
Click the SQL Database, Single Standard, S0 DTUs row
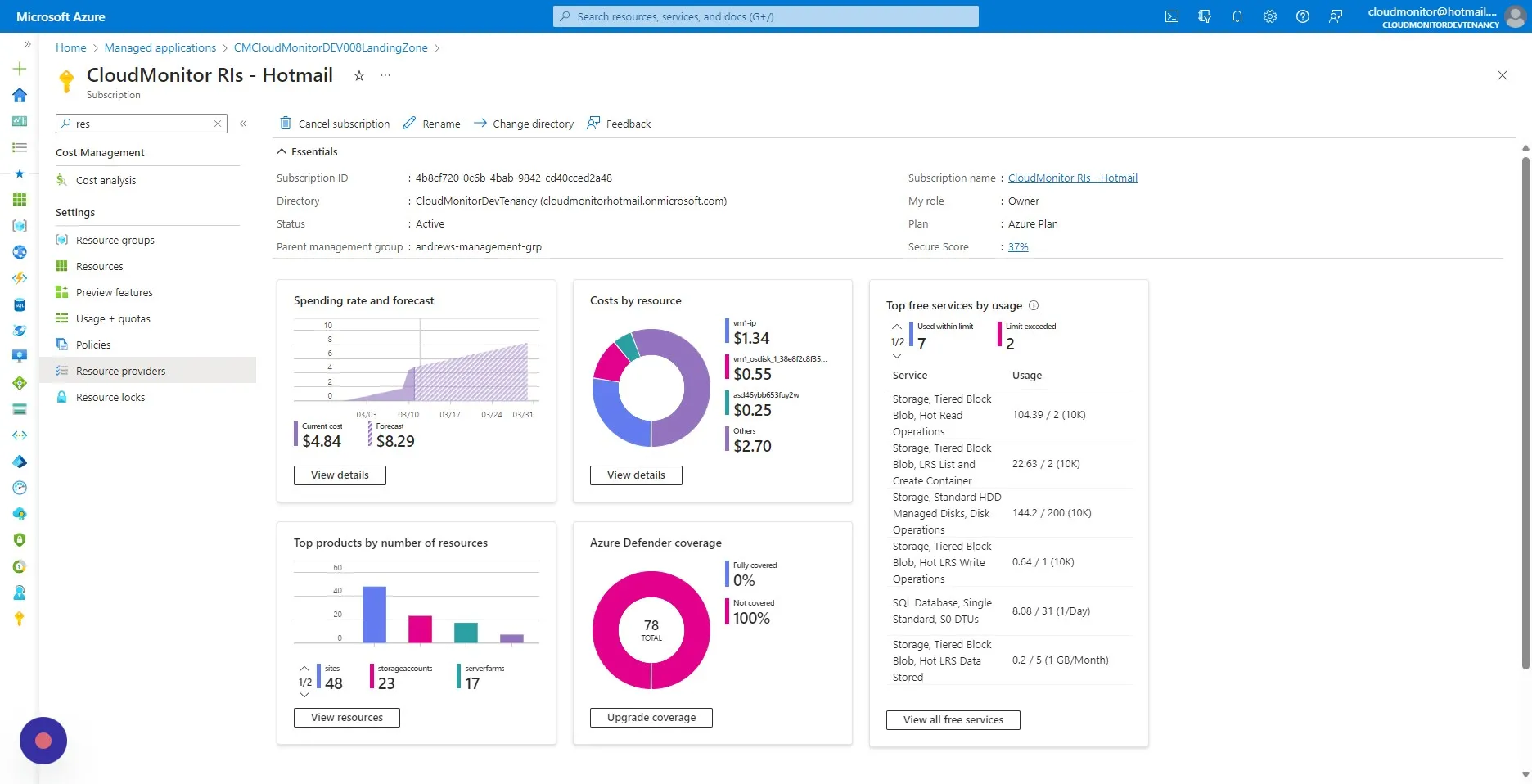(1012, 611)
